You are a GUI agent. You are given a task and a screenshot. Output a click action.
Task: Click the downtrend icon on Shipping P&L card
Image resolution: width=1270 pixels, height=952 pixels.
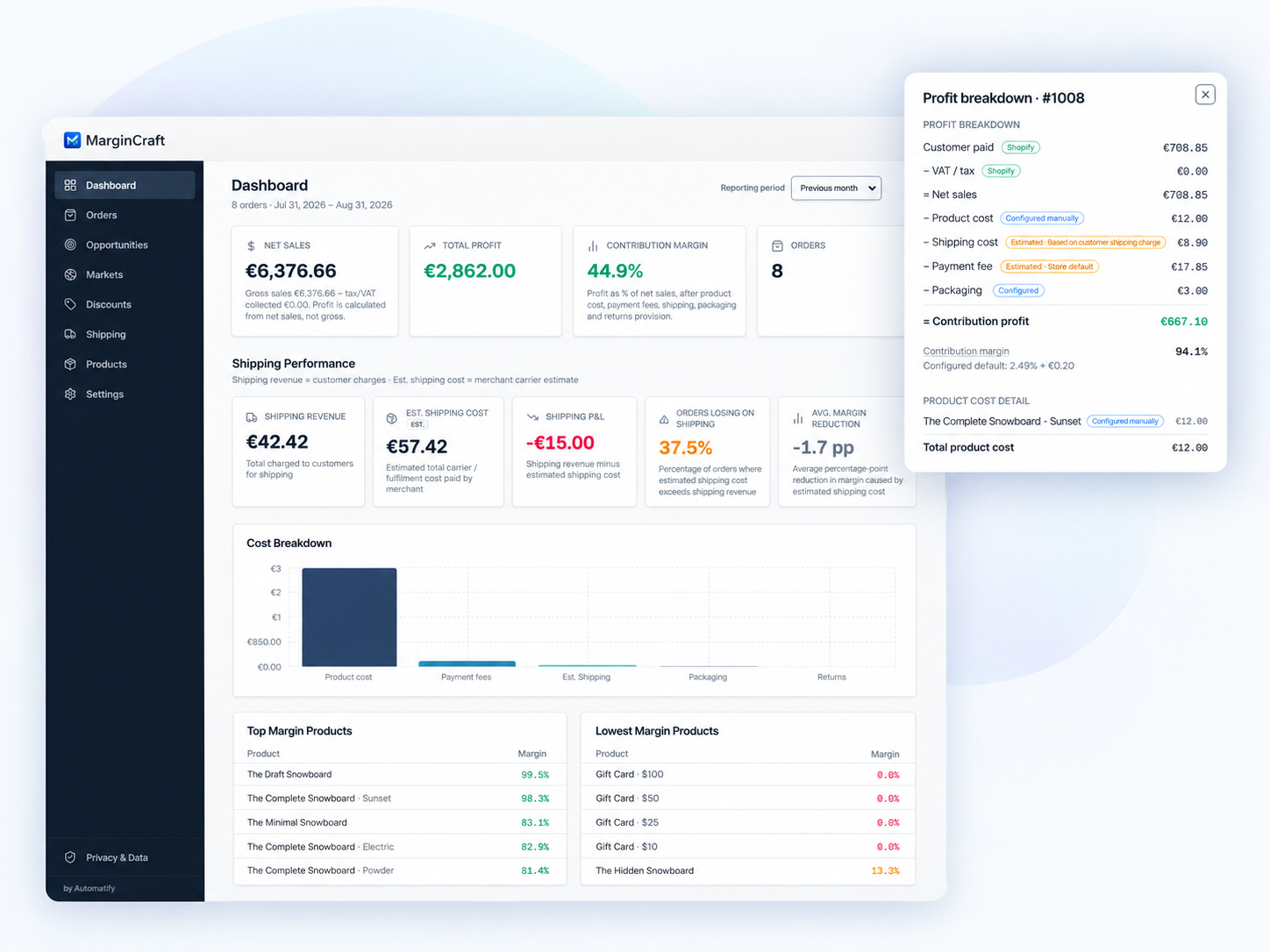532,416
